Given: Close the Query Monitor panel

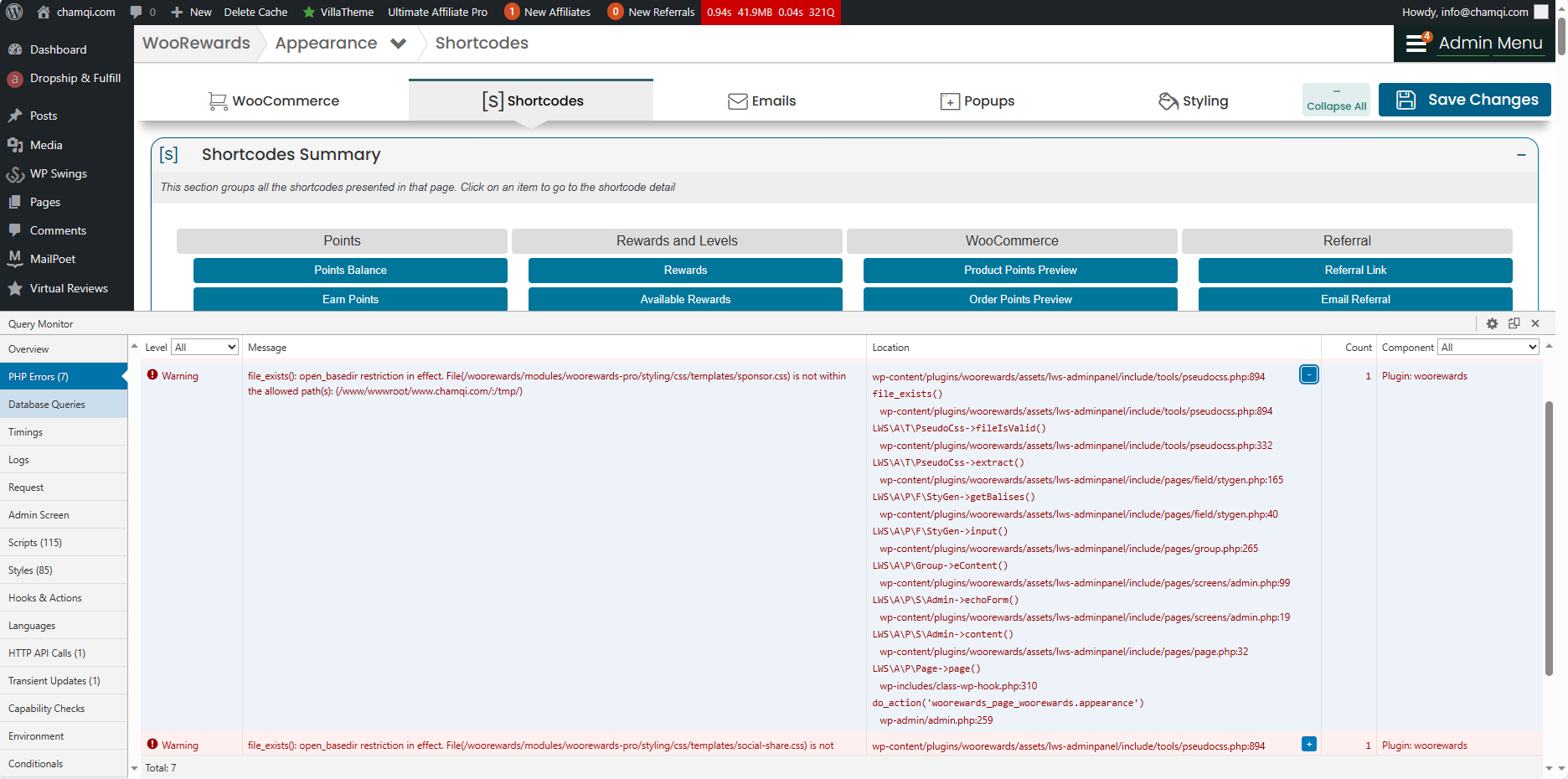Looking at the screenshot, I should pos(1535,323).
